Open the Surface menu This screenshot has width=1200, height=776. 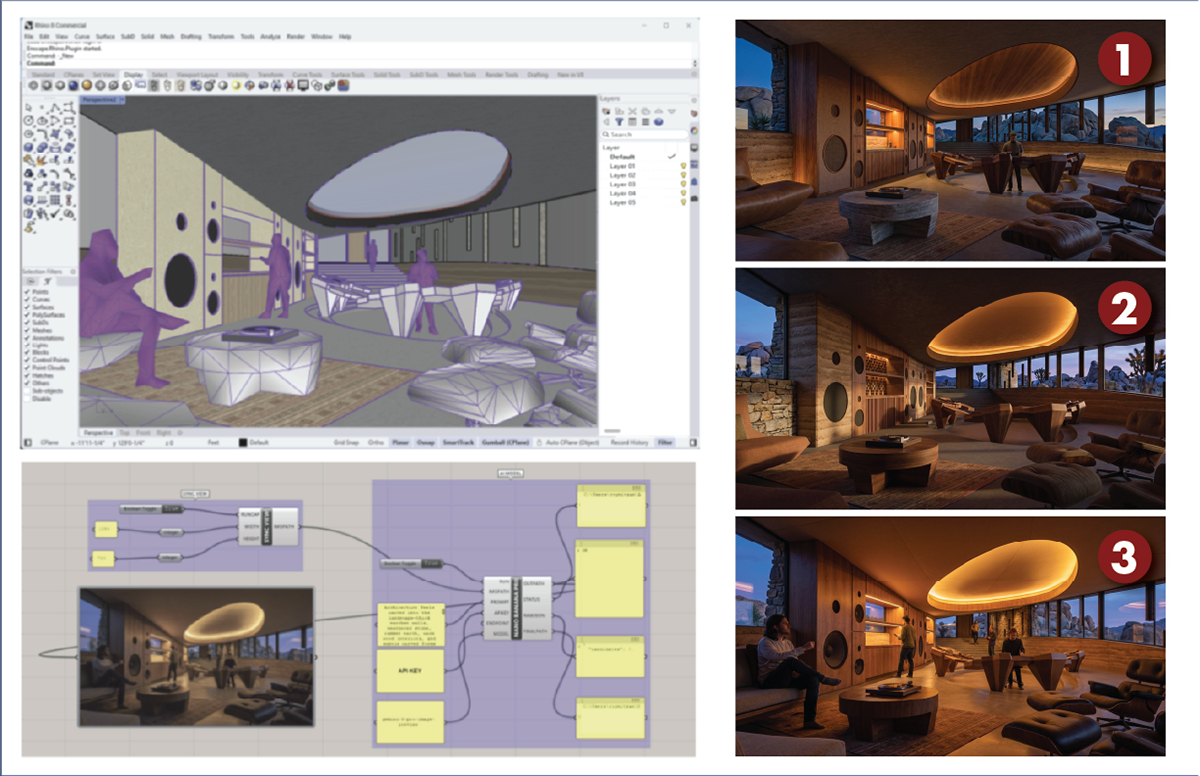click(105, 37)
